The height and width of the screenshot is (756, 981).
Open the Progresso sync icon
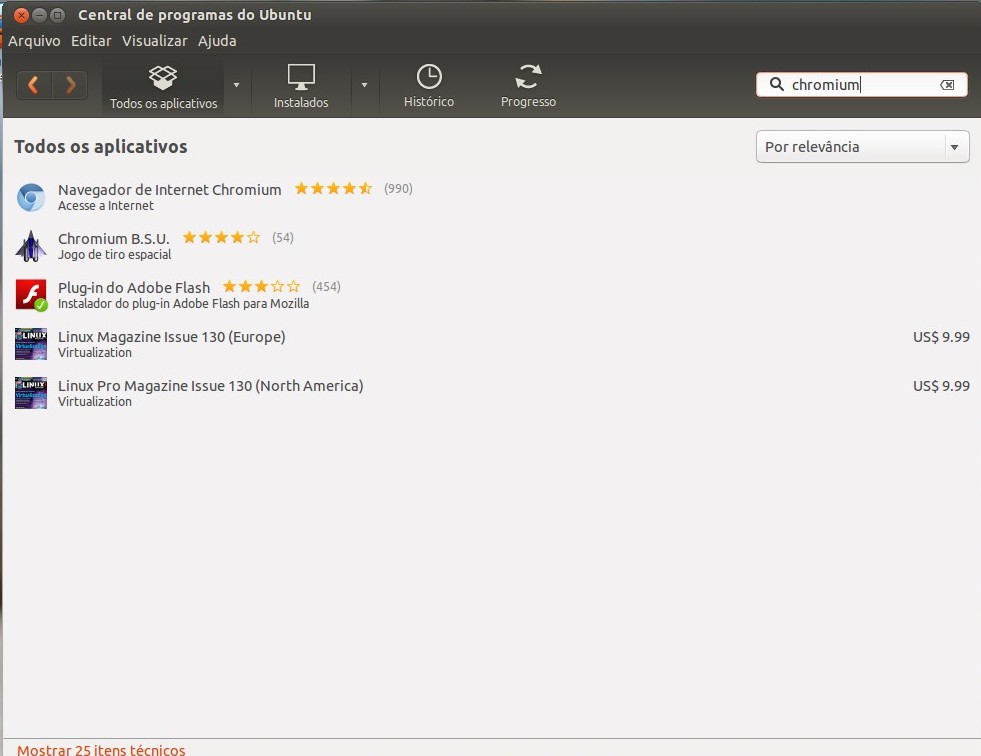point(528,86)
